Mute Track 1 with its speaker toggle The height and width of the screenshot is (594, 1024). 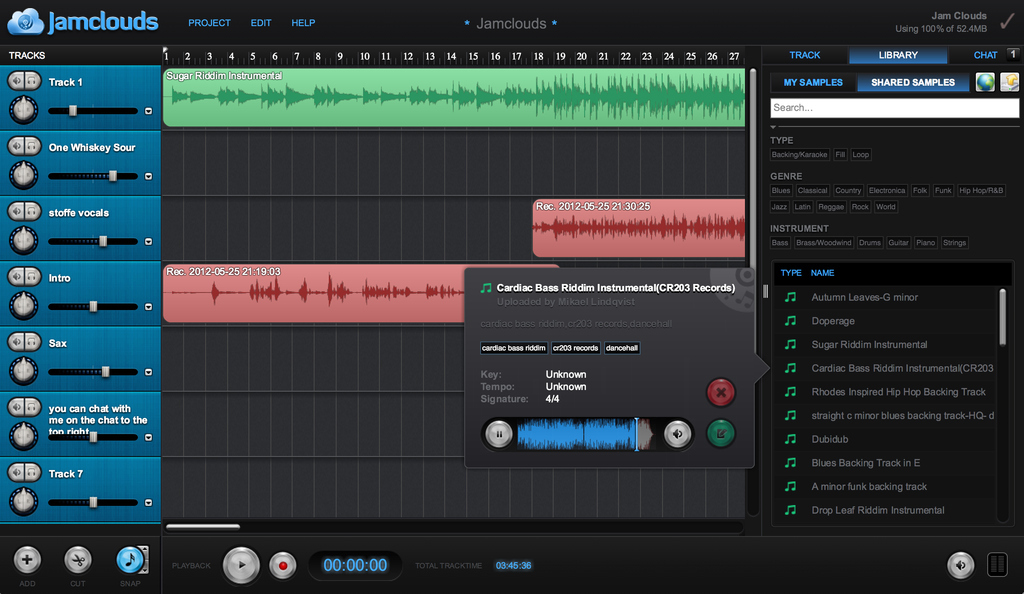[16, 80]
